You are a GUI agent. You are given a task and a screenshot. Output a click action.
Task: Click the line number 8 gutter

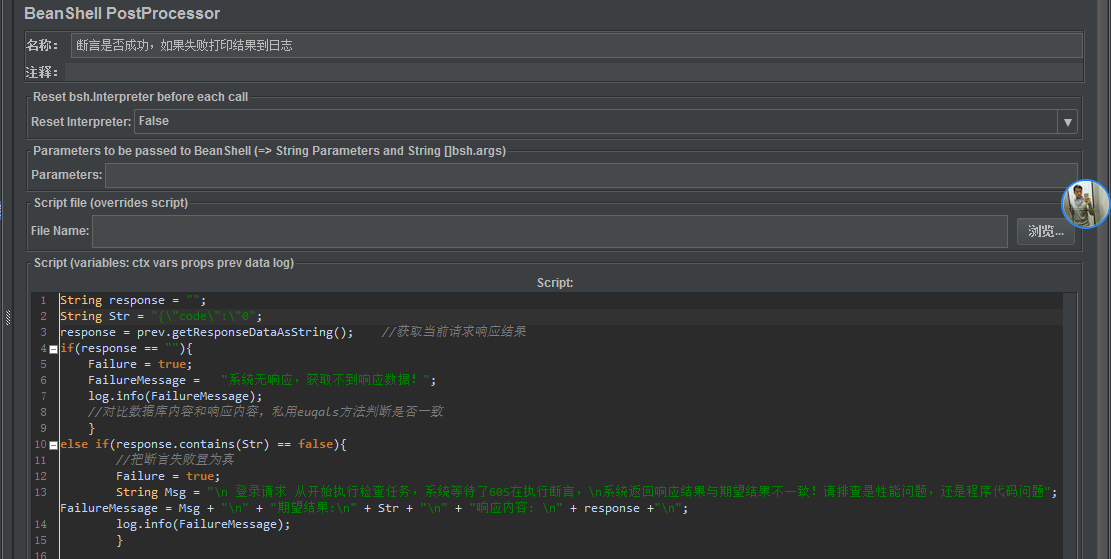click(43, 412)
